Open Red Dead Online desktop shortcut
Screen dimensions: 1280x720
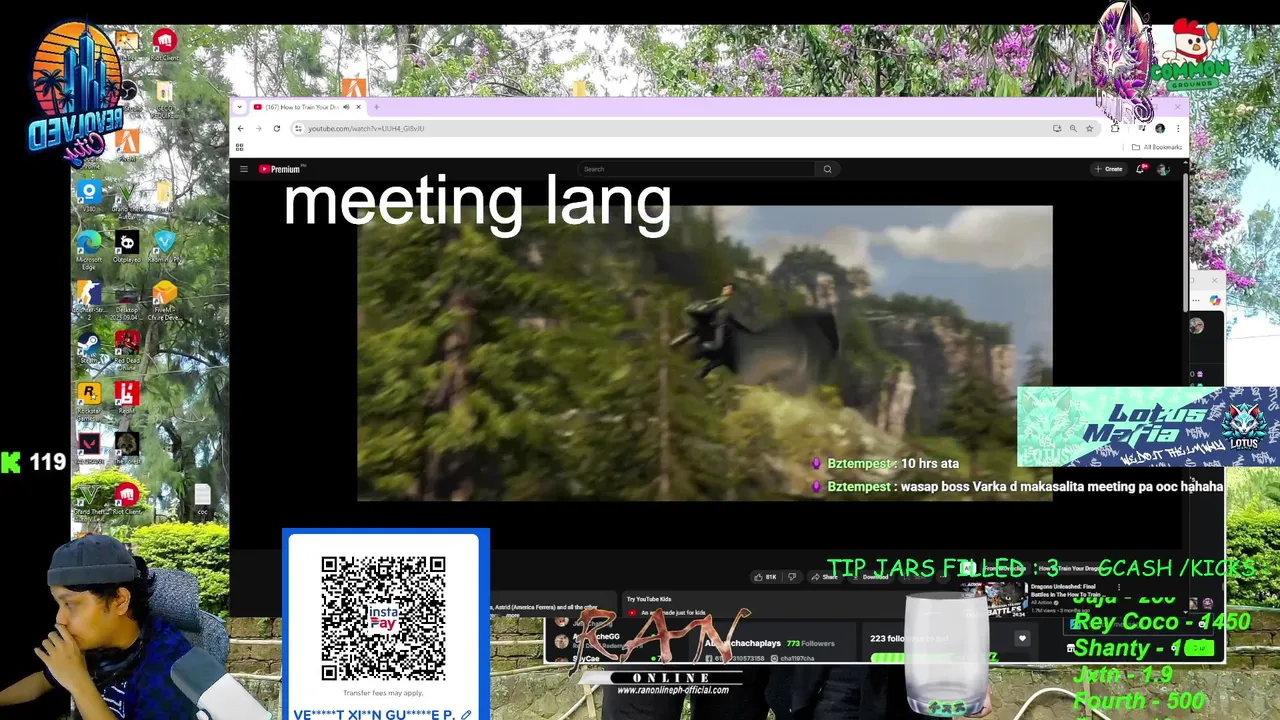(x=127, y=350)
